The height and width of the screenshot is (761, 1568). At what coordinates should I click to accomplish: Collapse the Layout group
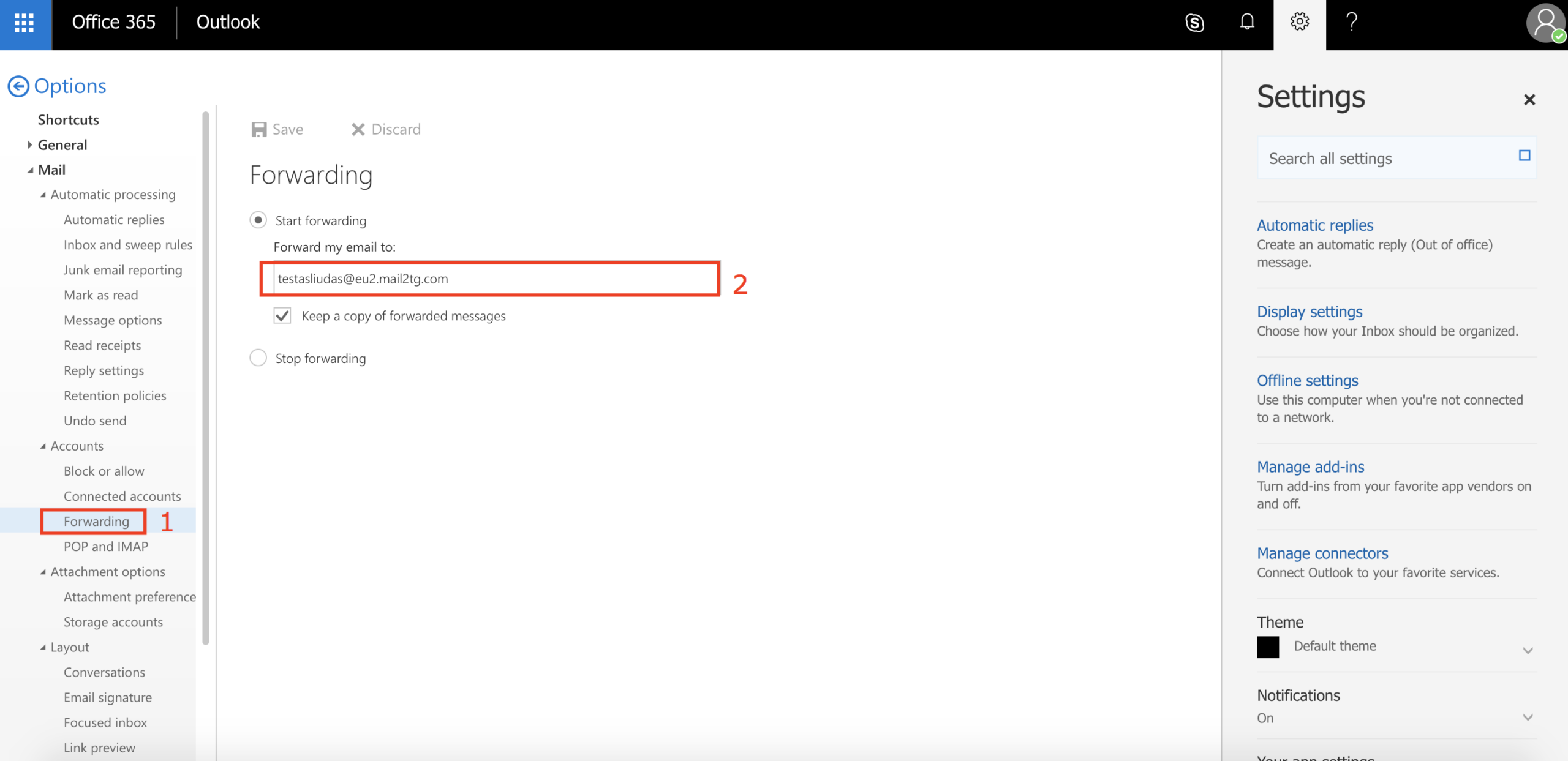(x=43, y=647)
